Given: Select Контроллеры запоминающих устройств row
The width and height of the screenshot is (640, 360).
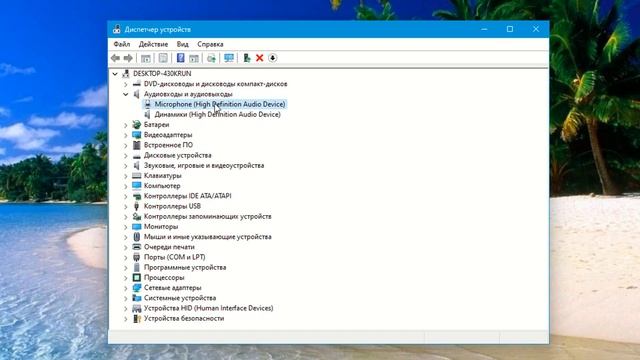Looking at the screenshot, I should (x=207, y=216).
